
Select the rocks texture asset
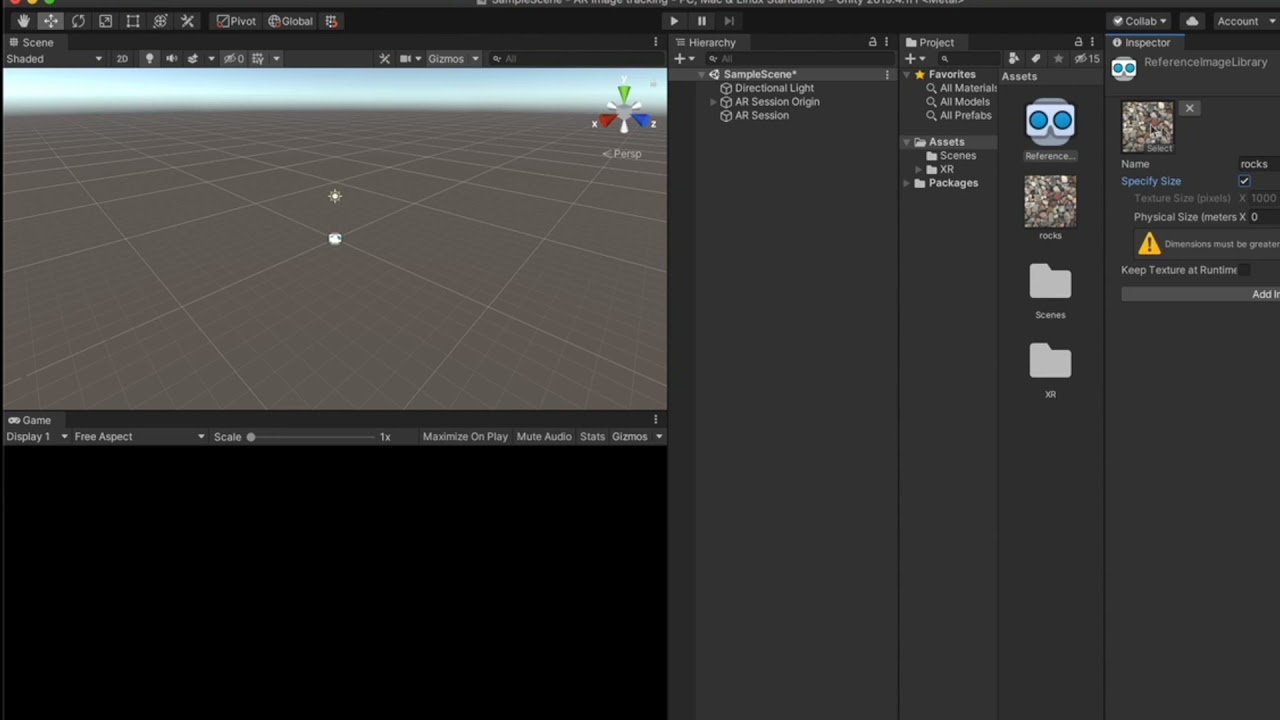[1050, 208]
